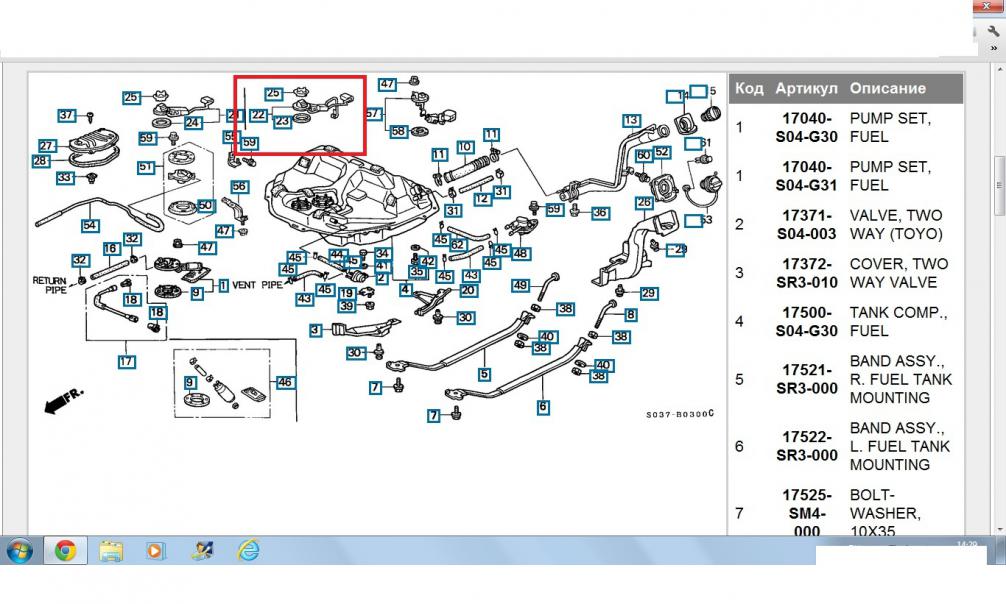
Task: Choose part callout 20 in the diagram
Action: click(x=468, y=290)
